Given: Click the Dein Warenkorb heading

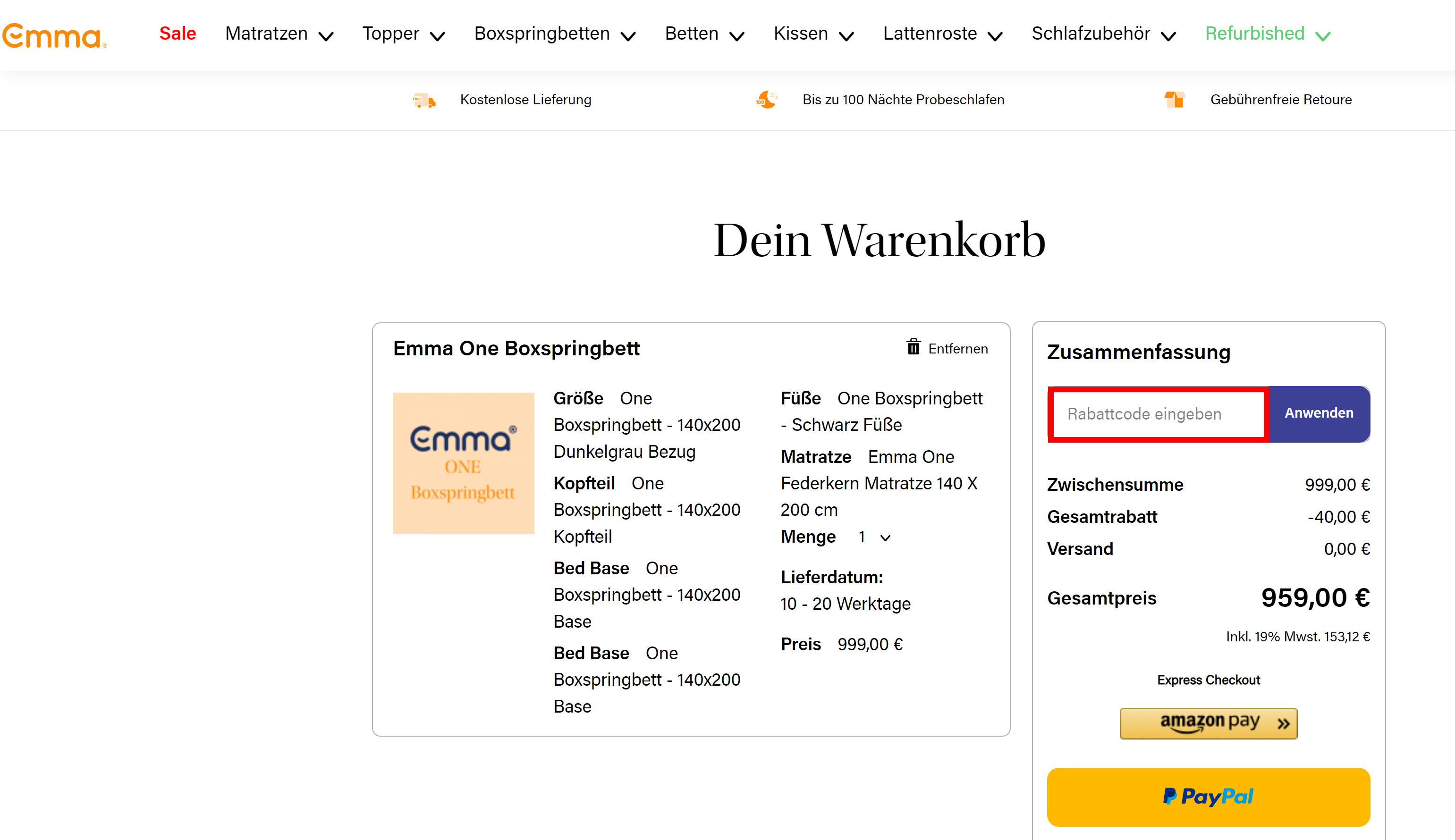Looking at the screenshot, I should coord(879,240).
